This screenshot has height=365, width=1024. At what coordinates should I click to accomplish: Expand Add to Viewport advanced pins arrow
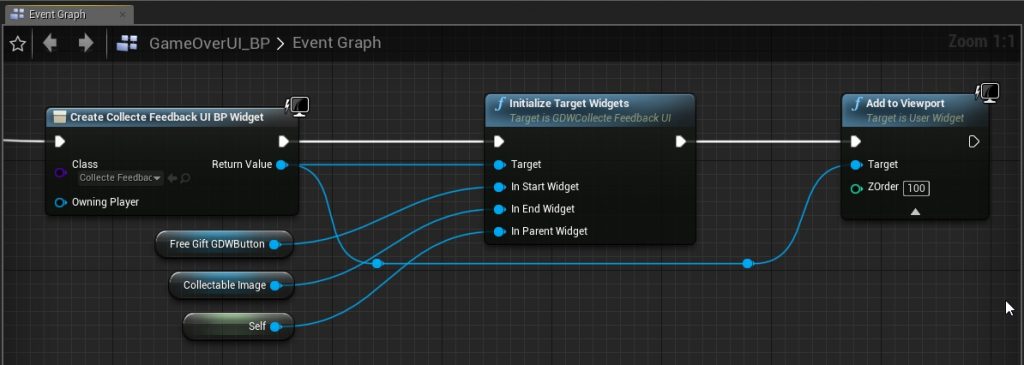coord(916,212)
